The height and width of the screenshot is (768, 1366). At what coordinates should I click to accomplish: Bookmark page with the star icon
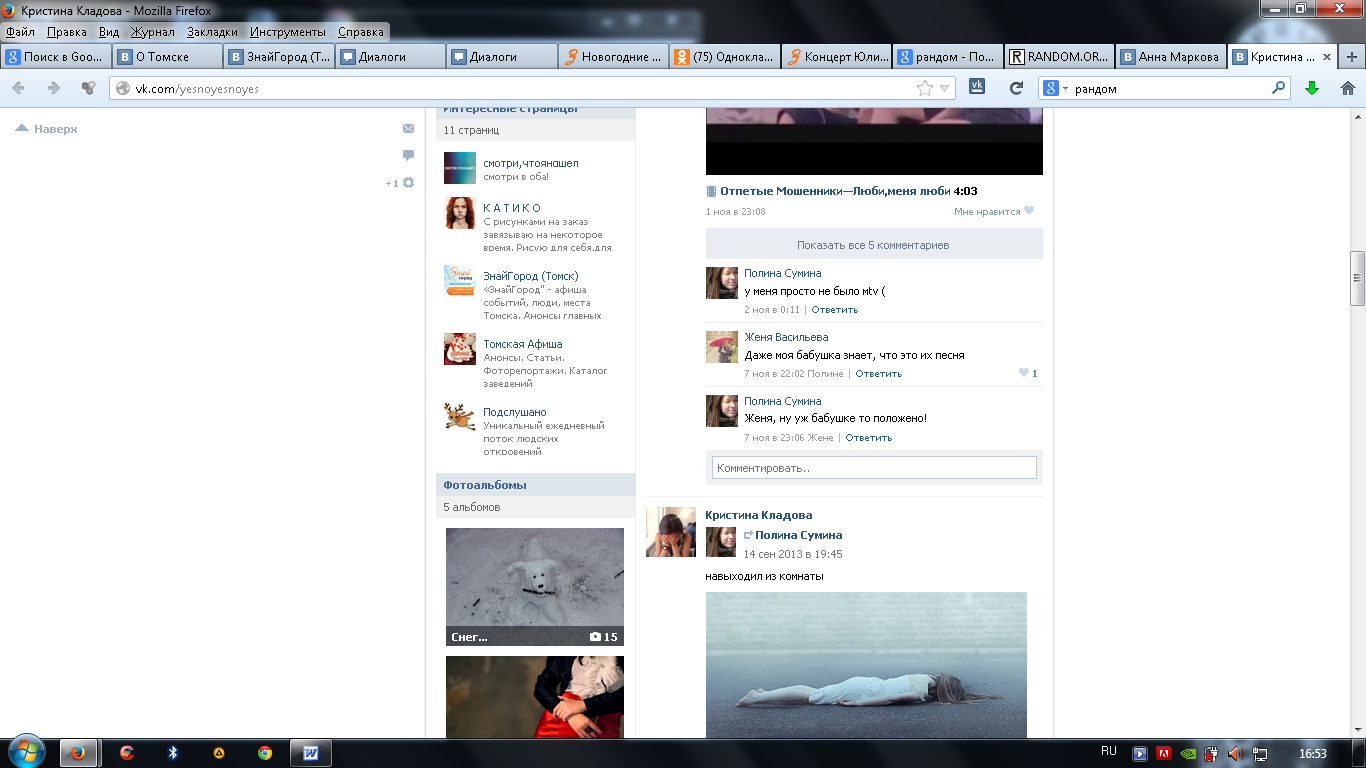point(925,88)
